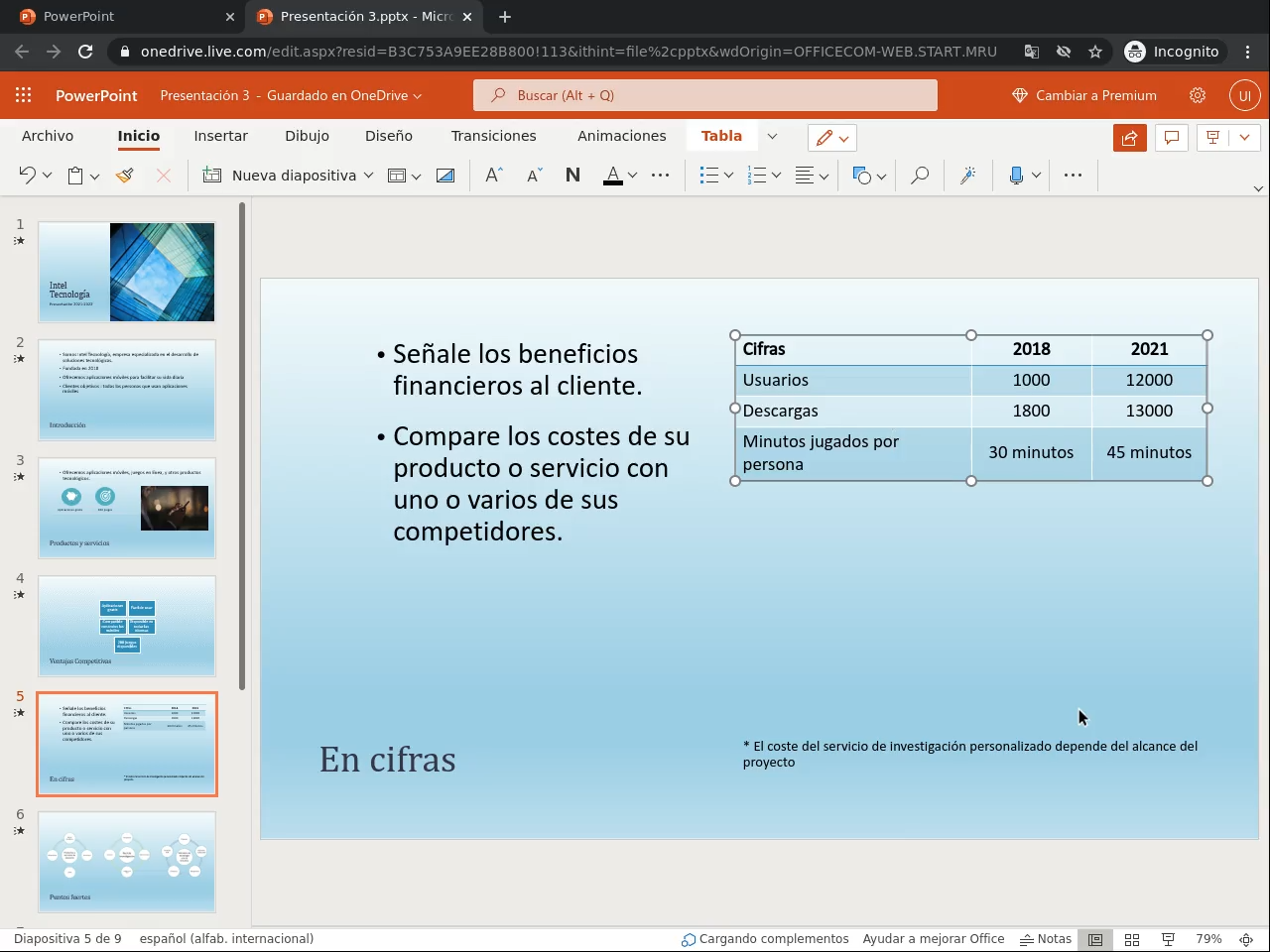The width and height of the screenshot is (1270, 952).
Task: Select slide 3 thumbnail in panel
Action: (127, 508)
